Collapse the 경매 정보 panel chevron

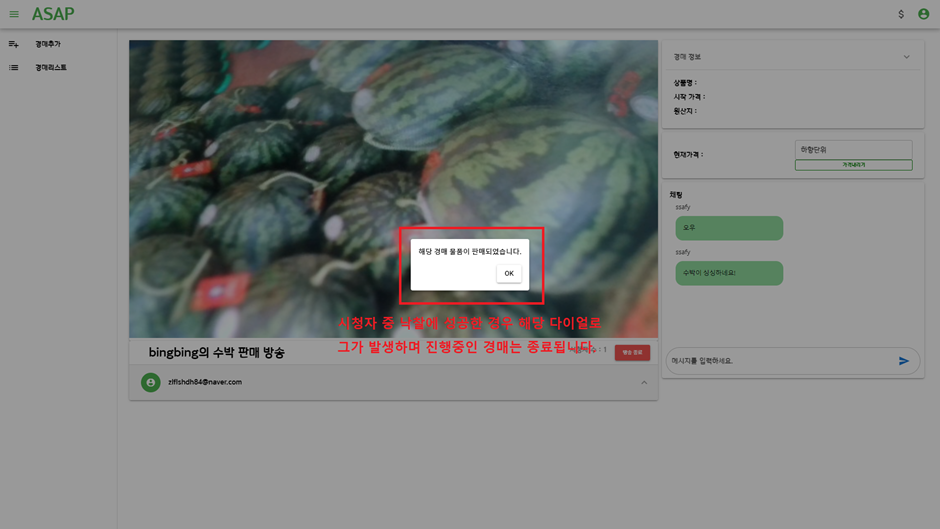point(906,57)
